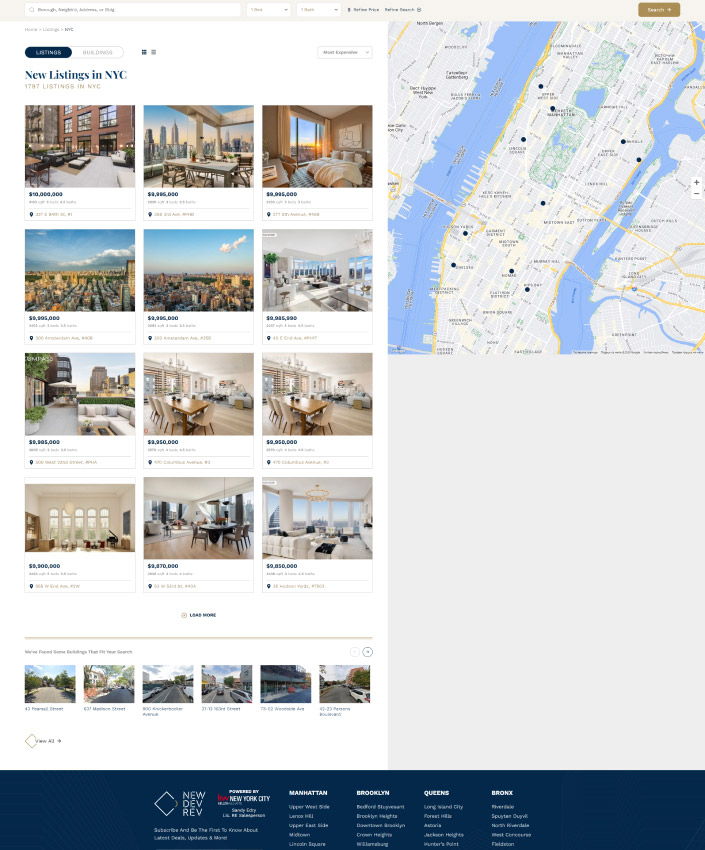Click previous arrow in buildings carousel
Screen dimensions: 705x850
point(354,652)
